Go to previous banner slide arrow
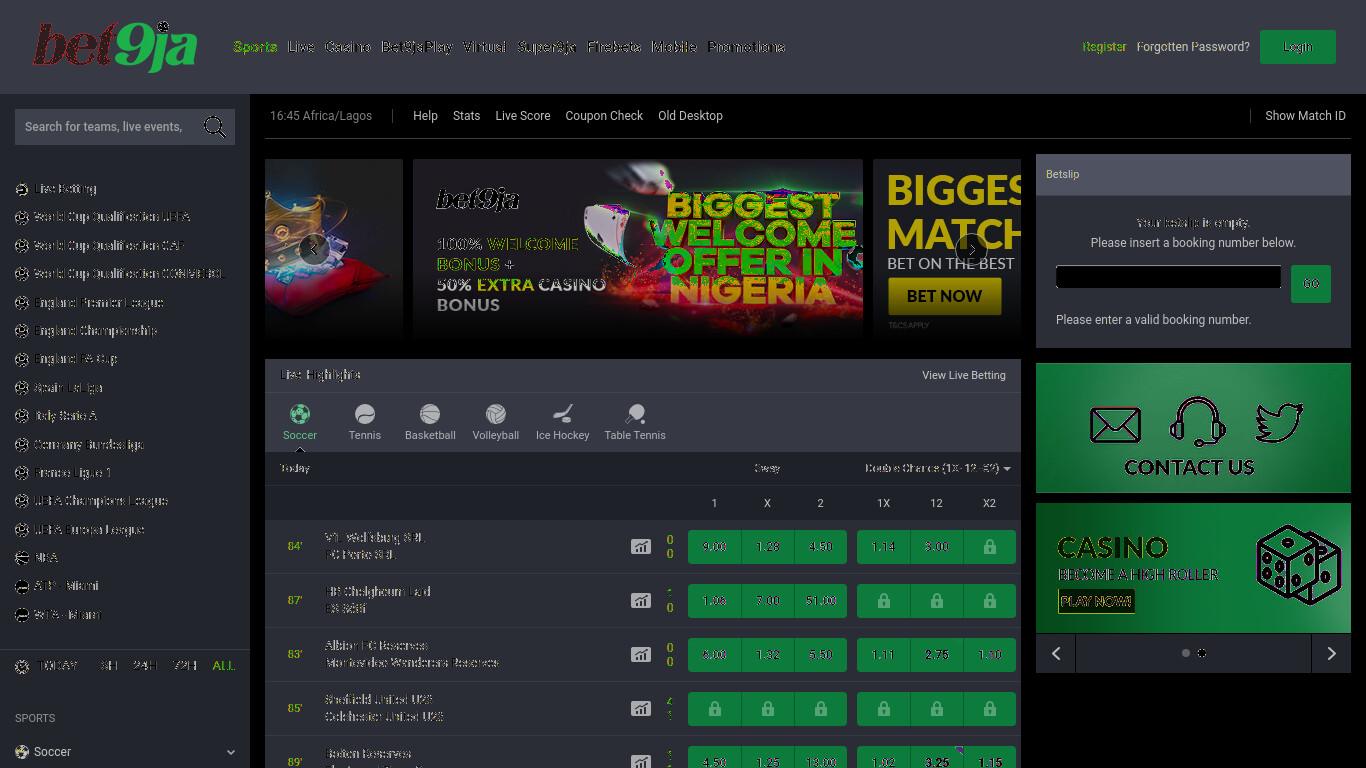The image size is (1366, 768). coord(313,249)
